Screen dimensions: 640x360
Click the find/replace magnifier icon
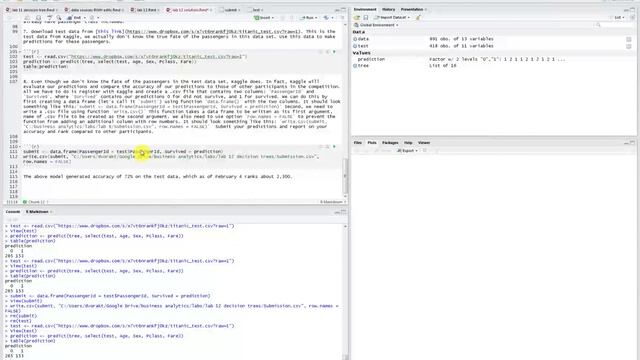pyautogui.click(x=59, y=18)
